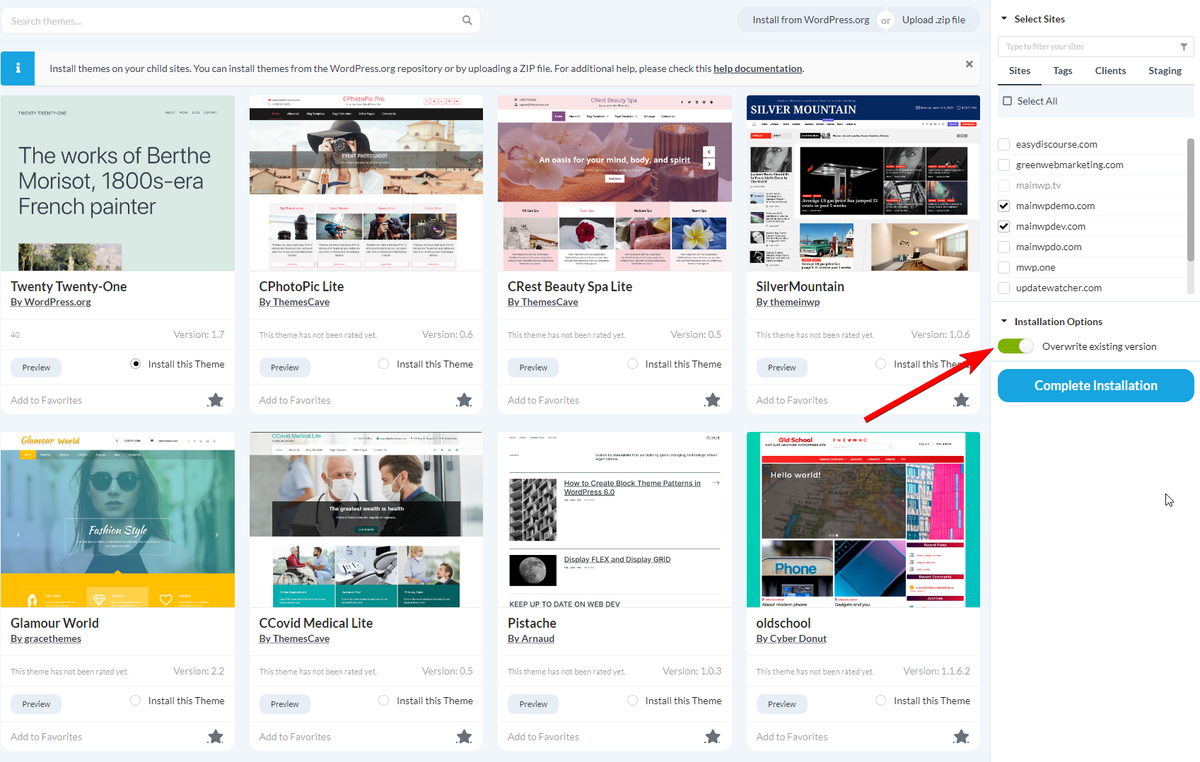The width and height of the screenshot is (1200, 762).
Task: Select Install this Theme for Pistache
Action: (633, 701)
